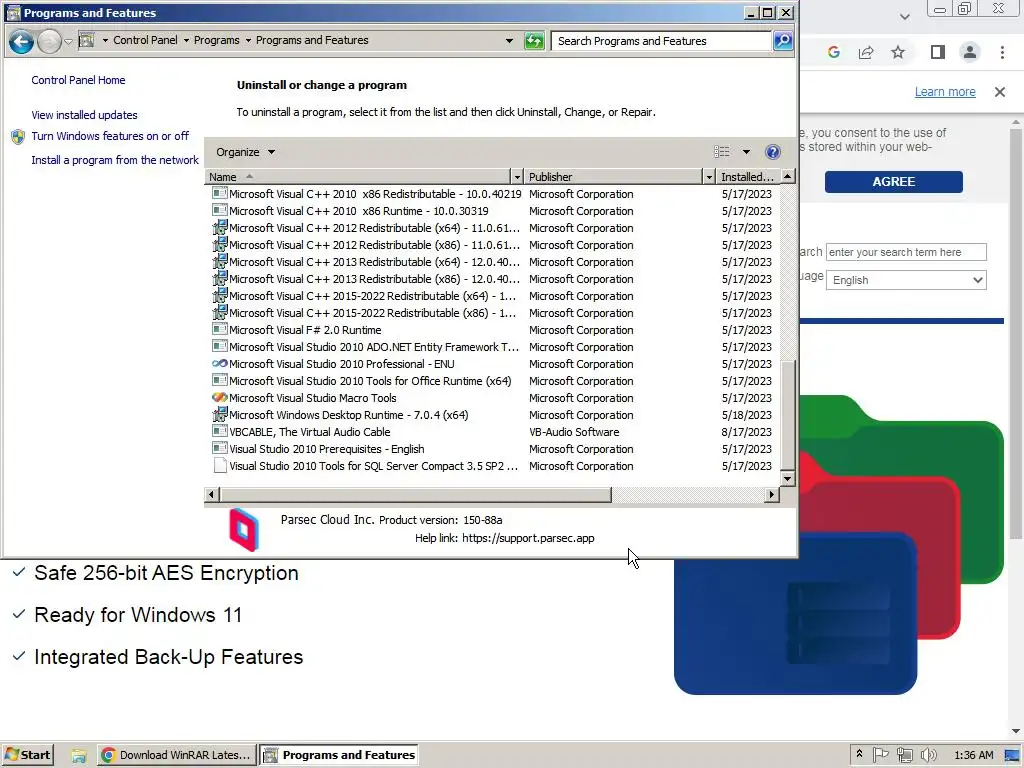Screen dimensions: 1024x768
Task: Click the Google icon in Chrome toolbar
Action: pos(833,52)
